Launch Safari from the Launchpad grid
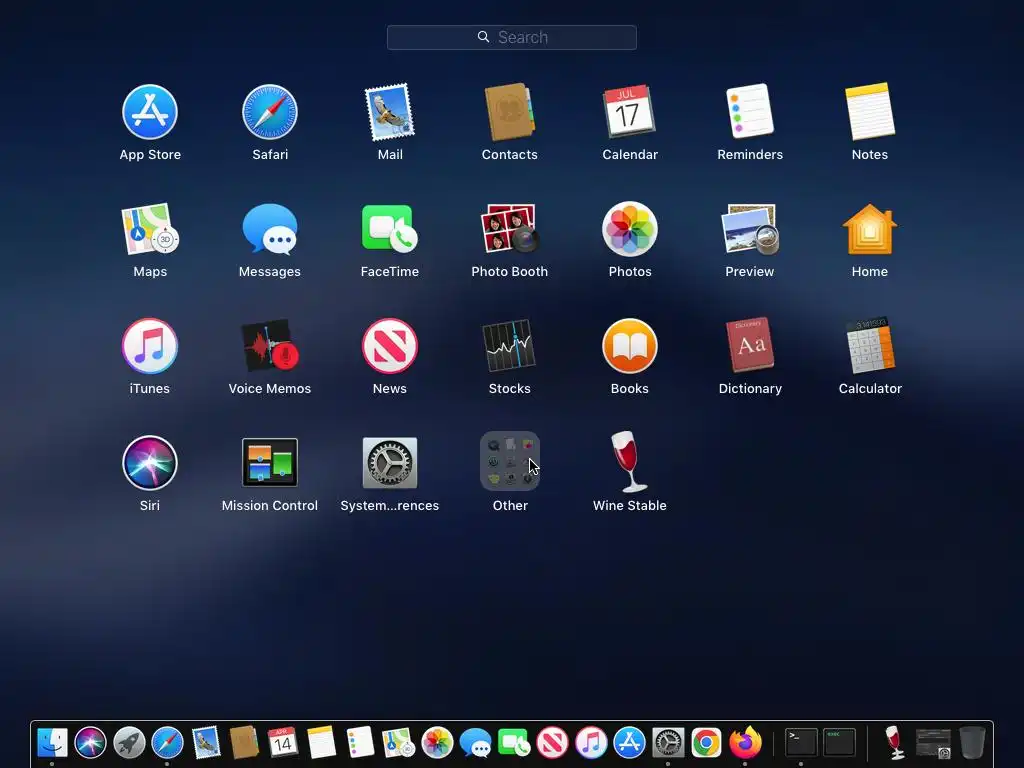 point(270,112)
